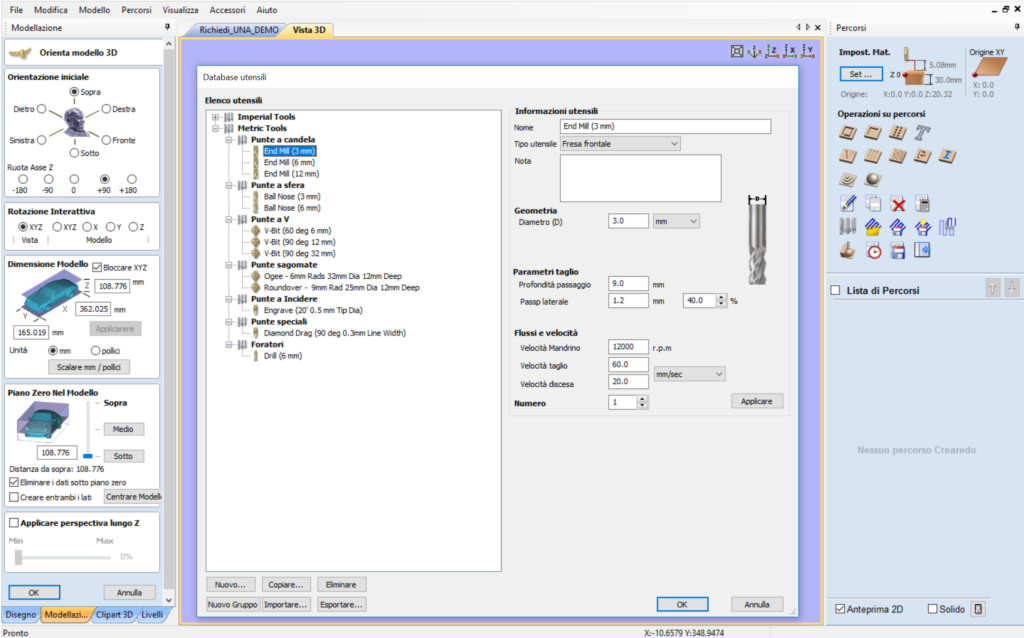Click the save toolpath floppy disk icon
The width and height of the screenshot is (1024, 638).
coord(897,251)
